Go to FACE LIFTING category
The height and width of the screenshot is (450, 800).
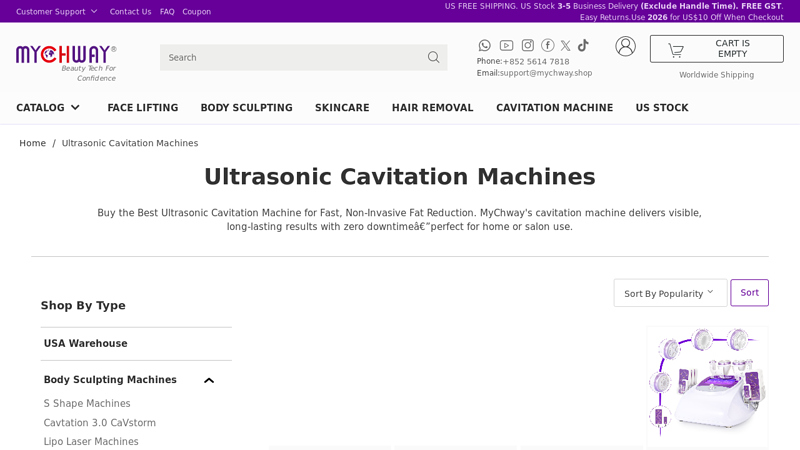[143, 108]
